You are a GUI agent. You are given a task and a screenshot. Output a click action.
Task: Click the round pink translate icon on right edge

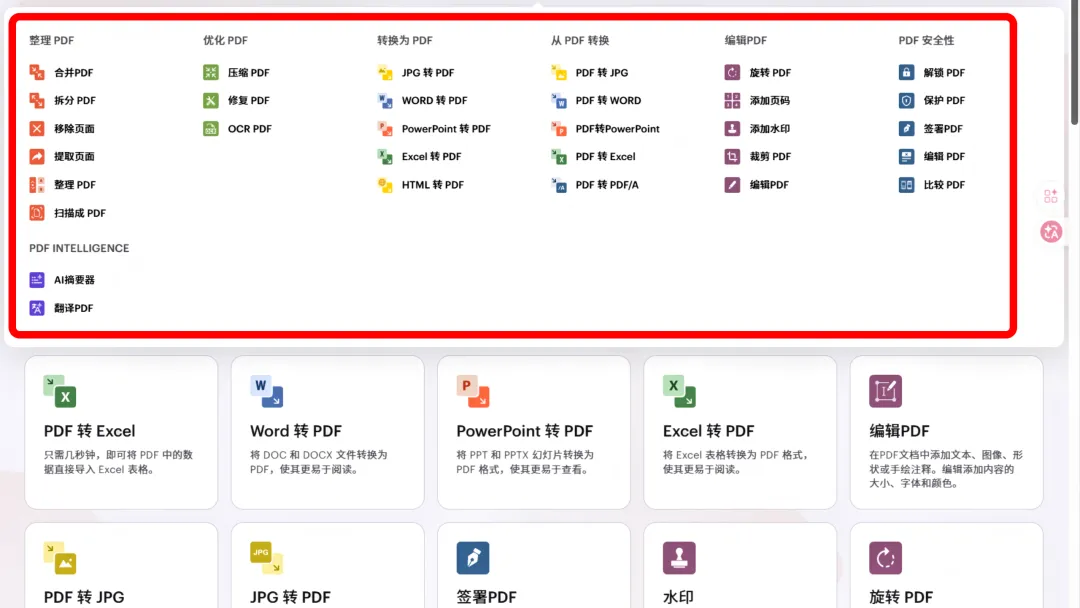pos(1051,232)
